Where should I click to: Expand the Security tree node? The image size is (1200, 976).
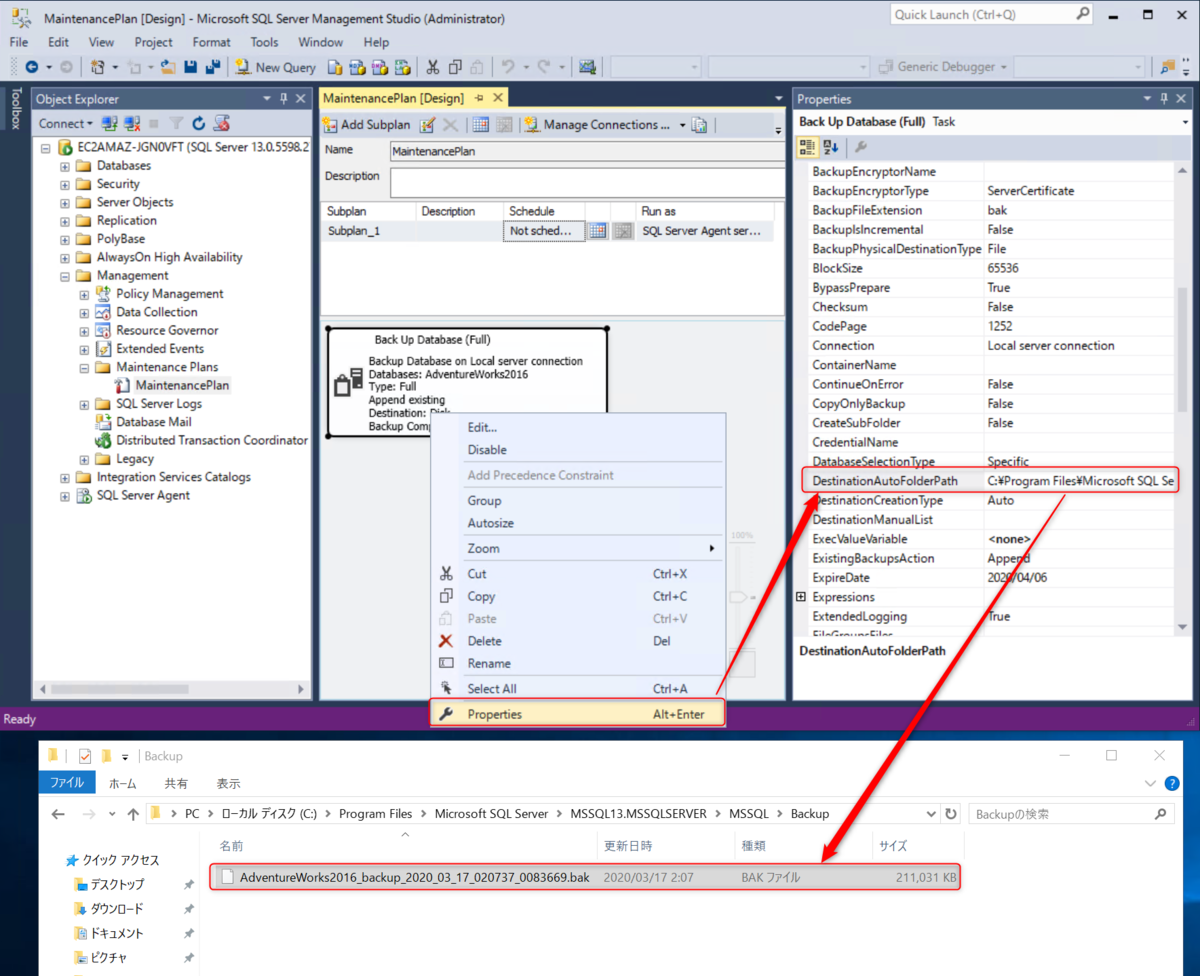click(65, 184)
